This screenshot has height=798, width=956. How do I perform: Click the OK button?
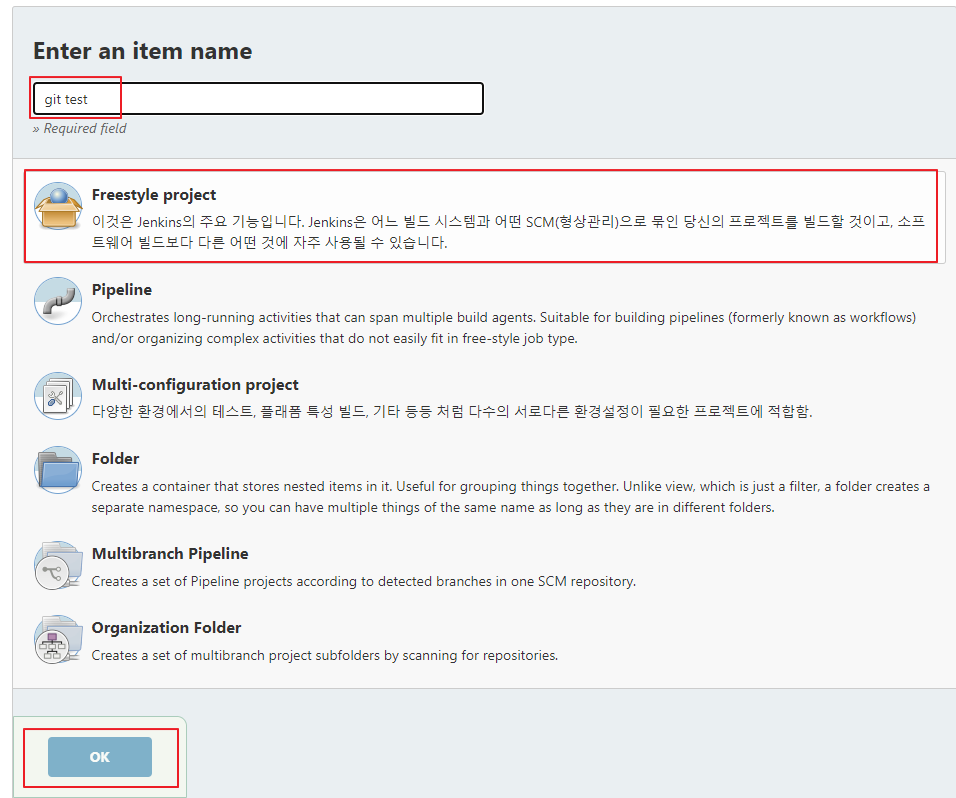100,757
